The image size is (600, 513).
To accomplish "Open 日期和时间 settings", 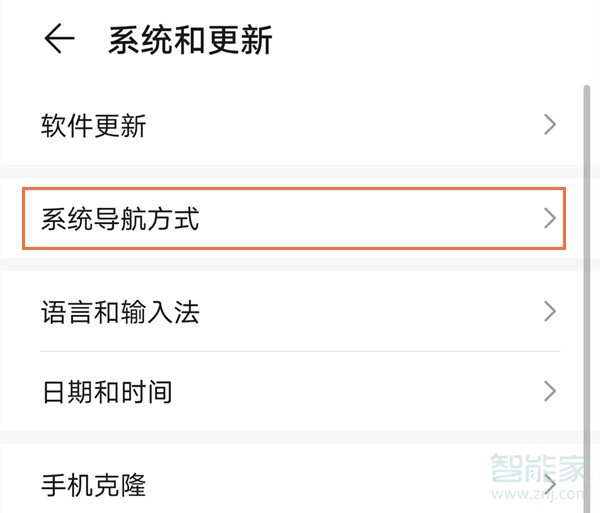I will [106, 392].
